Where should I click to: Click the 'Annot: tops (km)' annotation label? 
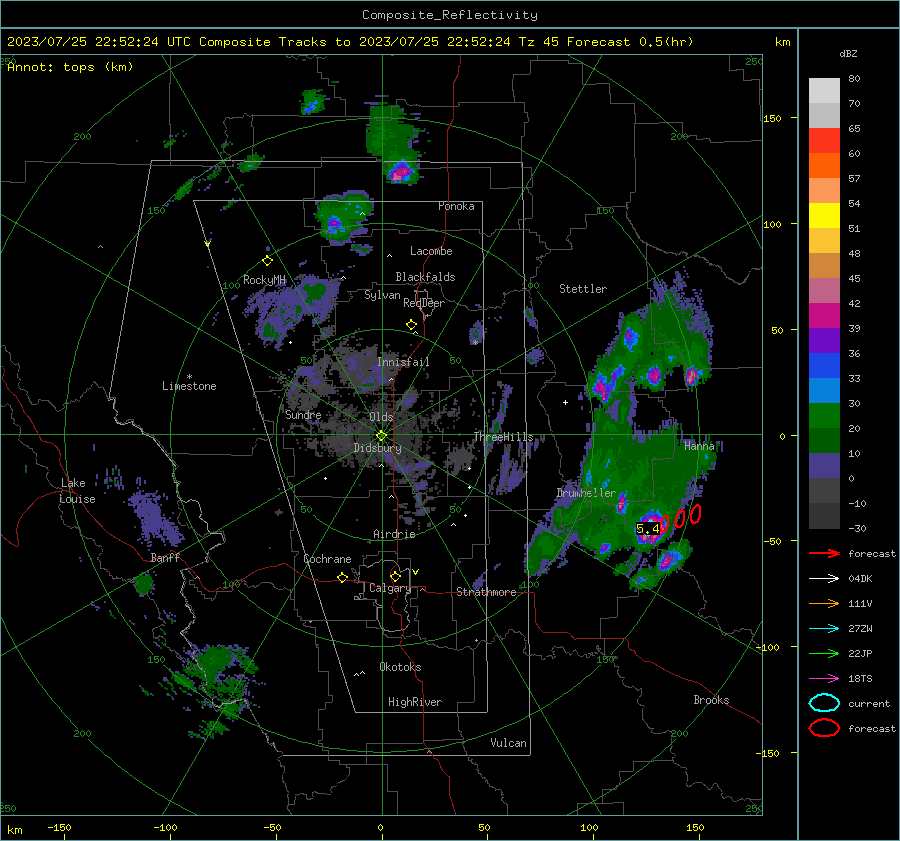tap(70, 67)
